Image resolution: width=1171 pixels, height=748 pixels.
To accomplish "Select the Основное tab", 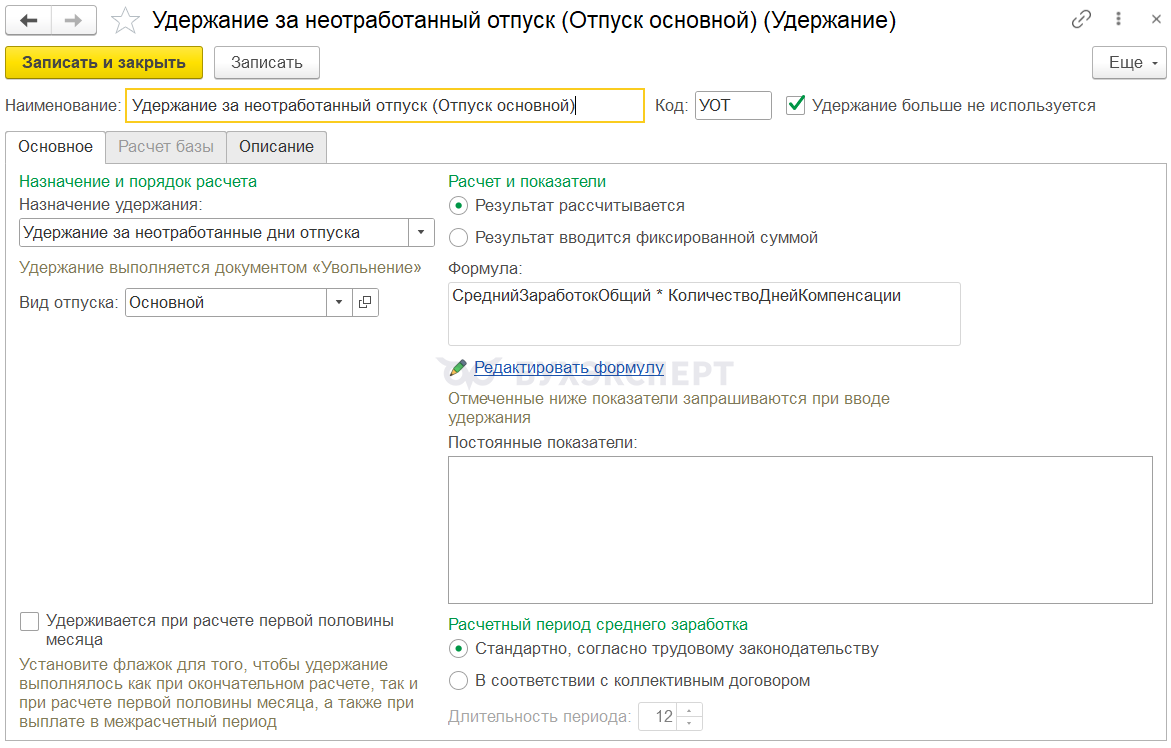I will [56, 147].
